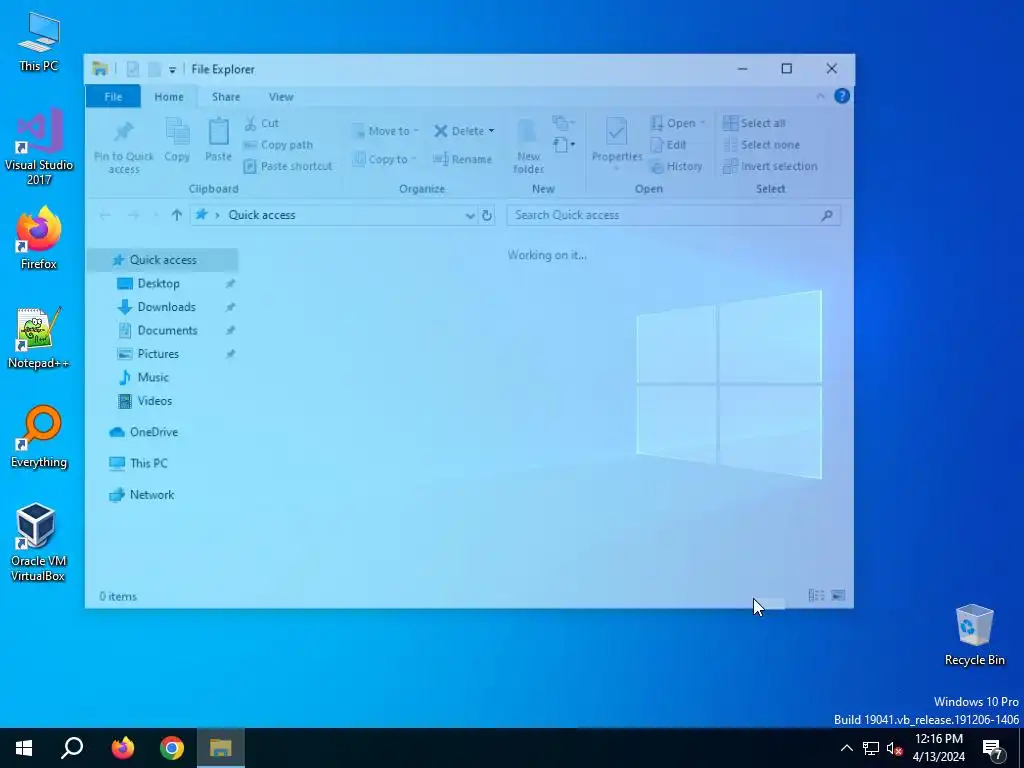Expand the Open dropdown in ribbon

[703, 123]
